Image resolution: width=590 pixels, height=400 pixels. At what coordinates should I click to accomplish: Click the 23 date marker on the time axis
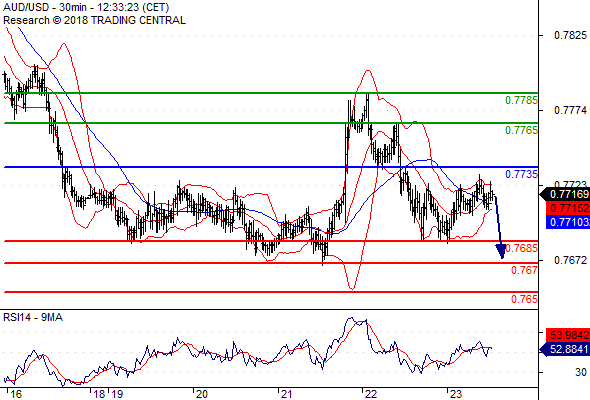(x=456, y=394)
